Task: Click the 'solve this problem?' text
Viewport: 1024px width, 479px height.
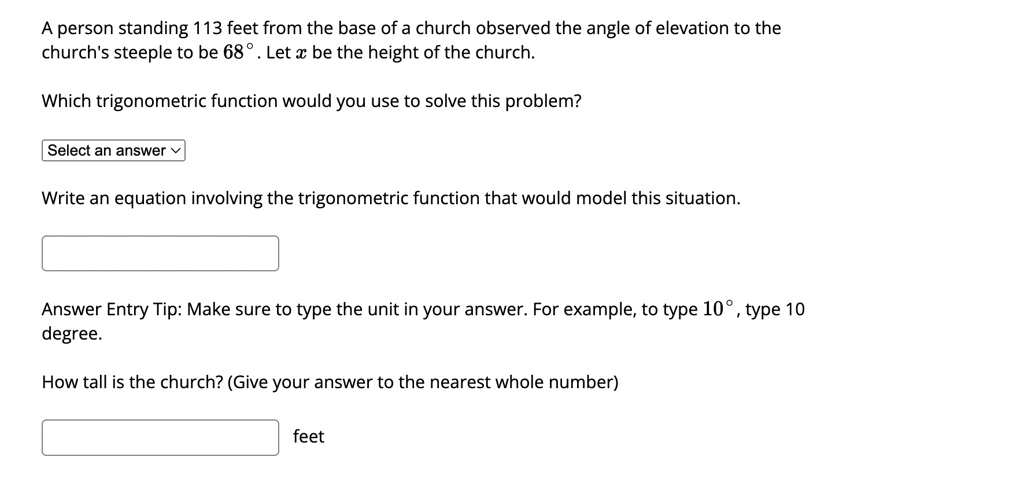Action: click(504, 103)
